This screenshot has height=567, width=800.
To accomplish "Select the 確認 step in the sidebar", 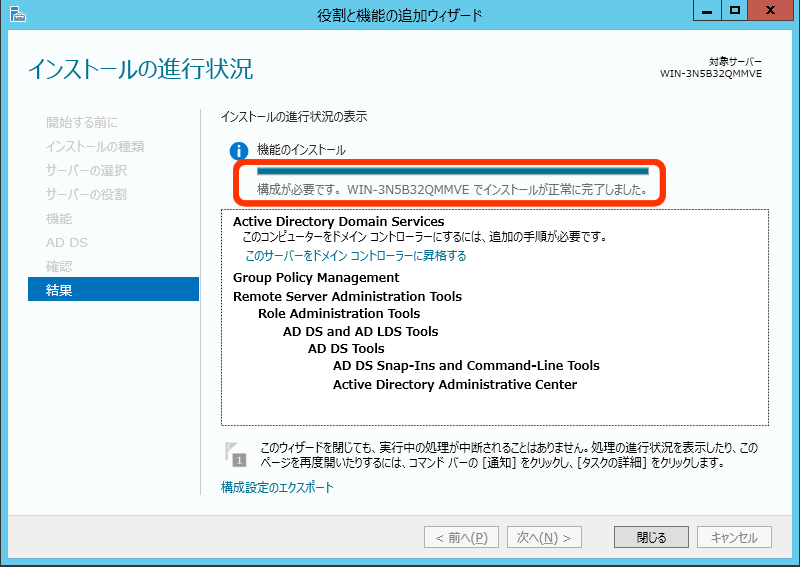I will 59,266.
